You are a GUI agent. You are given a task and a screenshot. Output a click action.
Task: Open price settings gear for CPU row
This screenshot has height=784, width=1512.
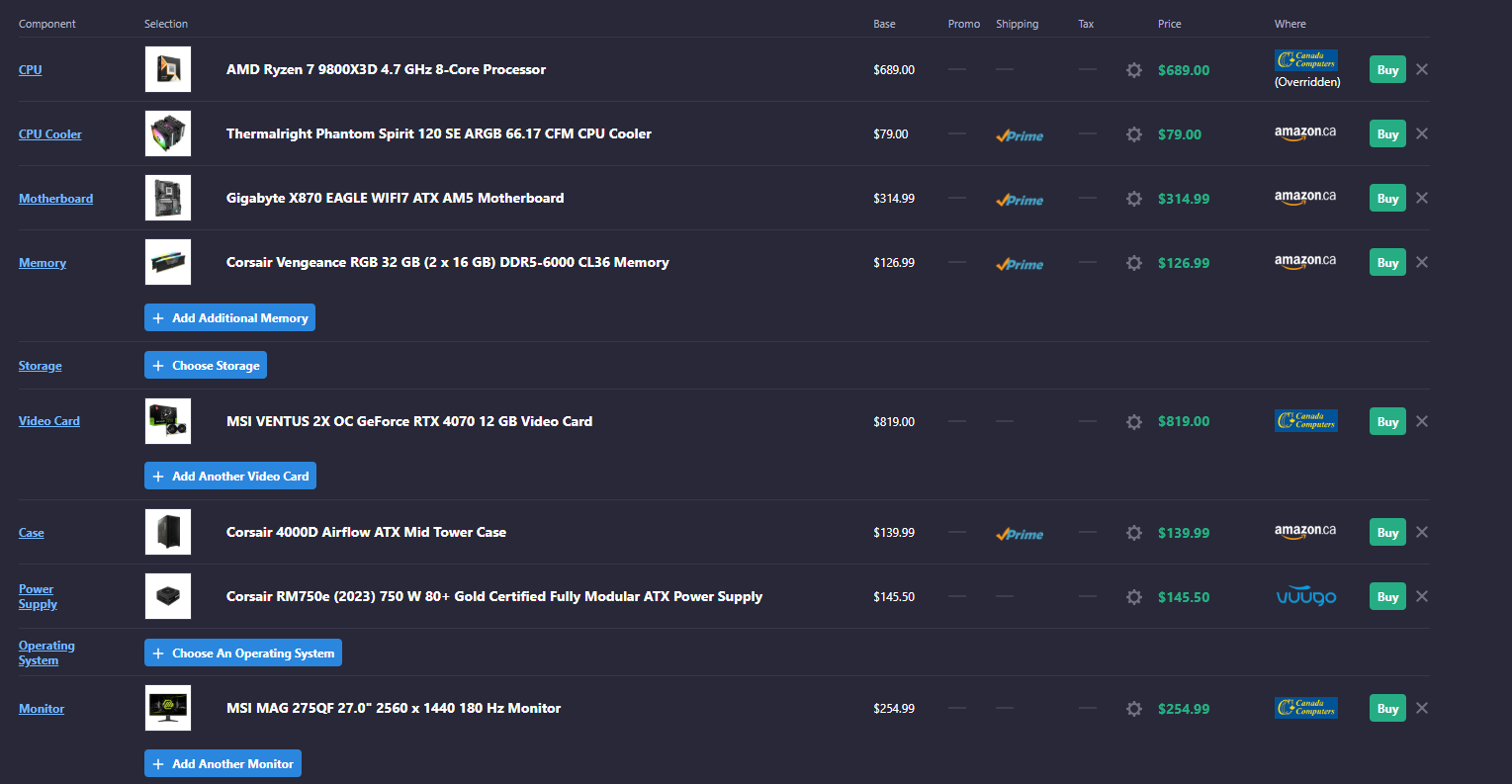pyautogui.click(x=1134, y=70)
